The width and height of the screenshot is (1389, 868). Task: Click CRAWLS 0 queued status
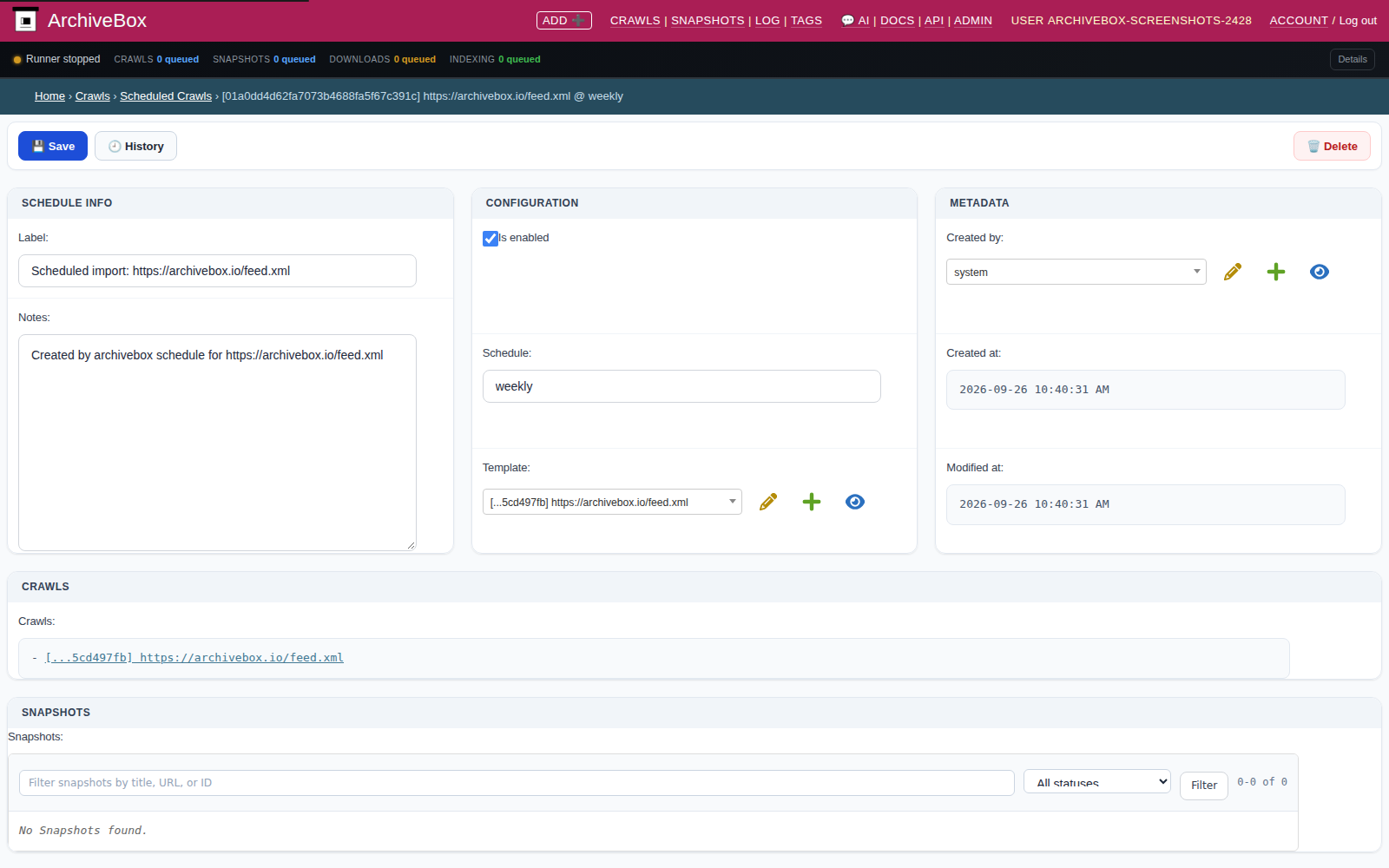click(x=156, y=59)
